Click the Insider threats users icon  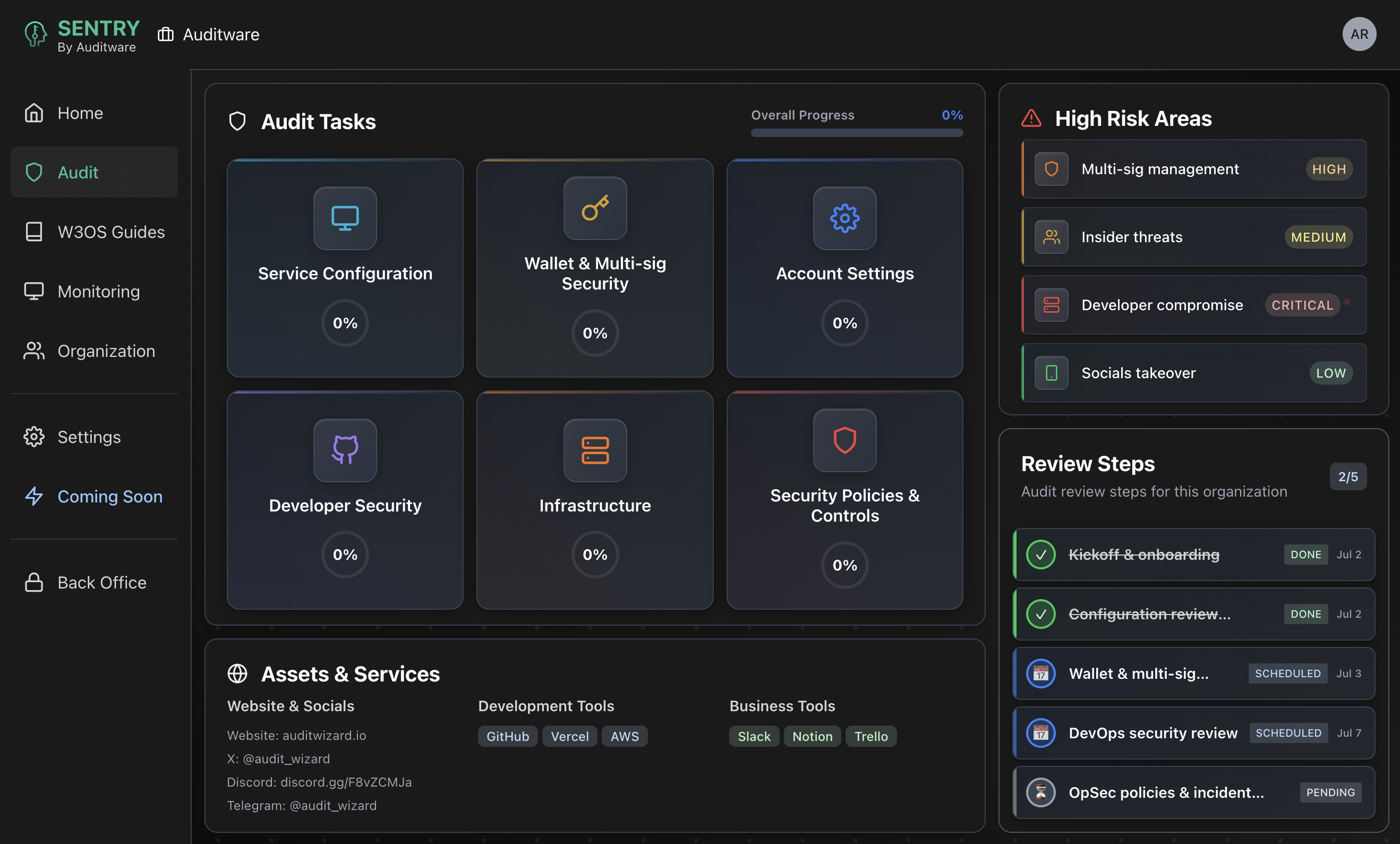coord(1051,237)
